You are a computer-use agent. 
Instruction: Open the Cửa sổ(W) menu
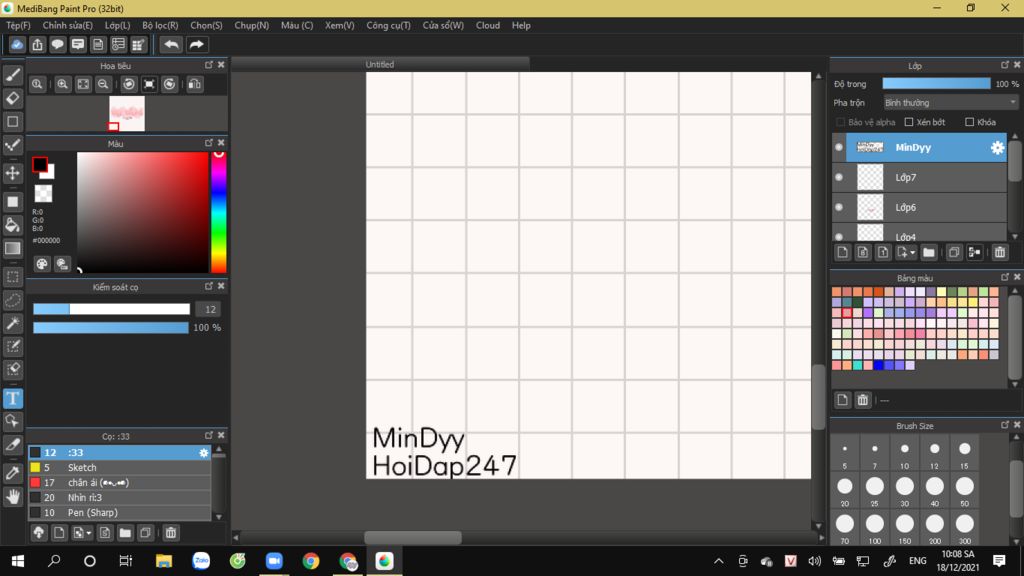tap(443, 25)
